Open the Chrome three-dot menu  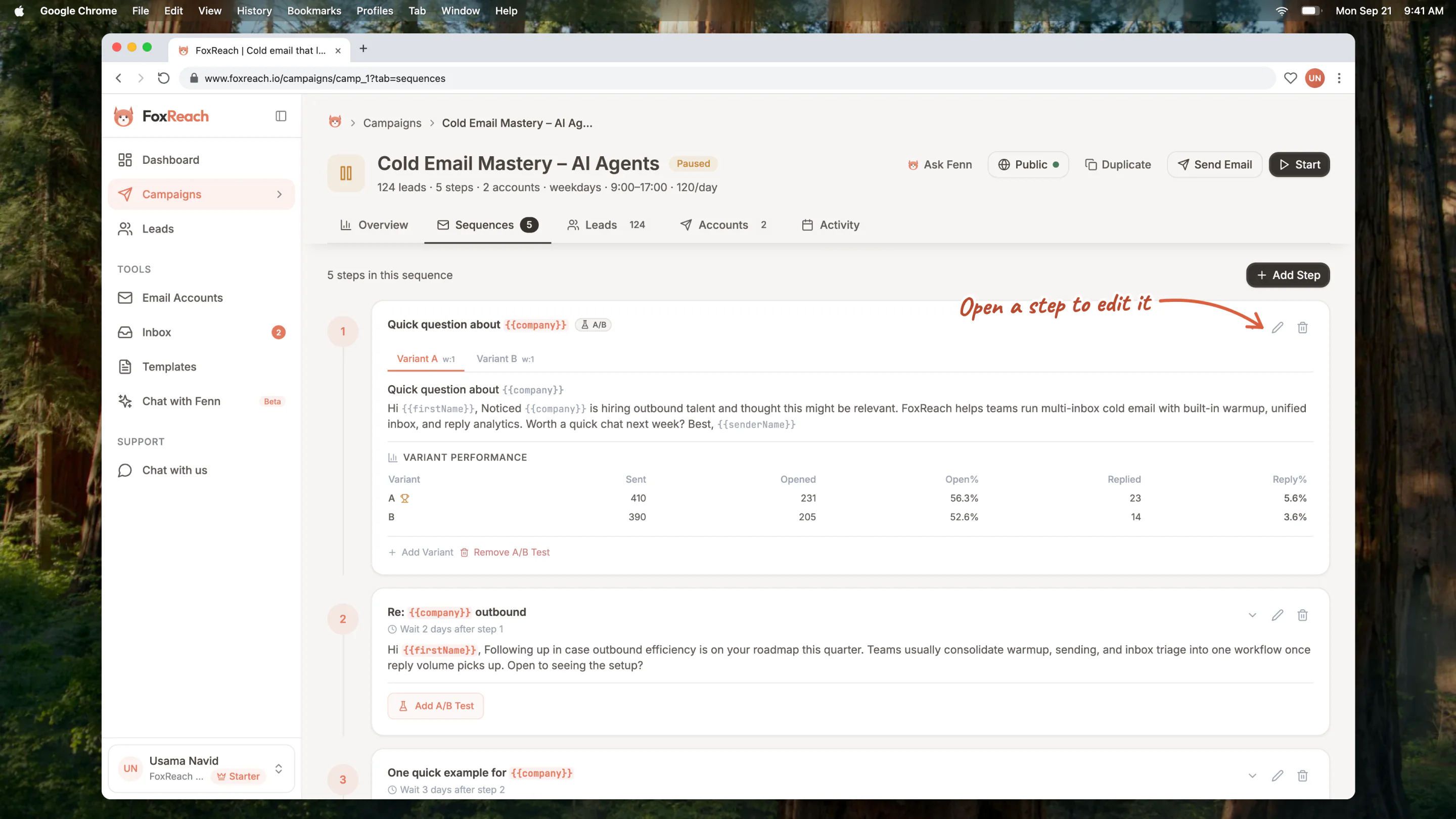coord(1339,78)
